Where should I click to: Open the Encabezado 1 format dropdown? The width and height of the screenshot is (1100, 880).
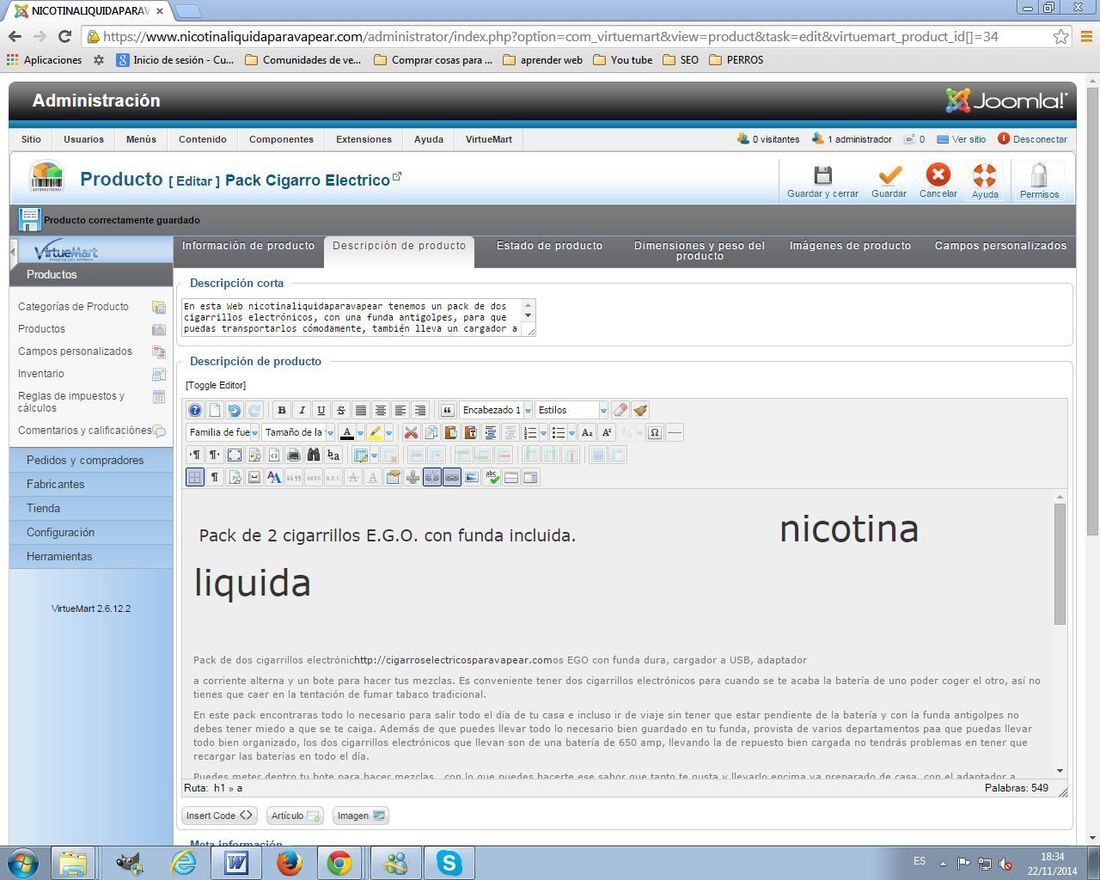(x=496, y=410)
